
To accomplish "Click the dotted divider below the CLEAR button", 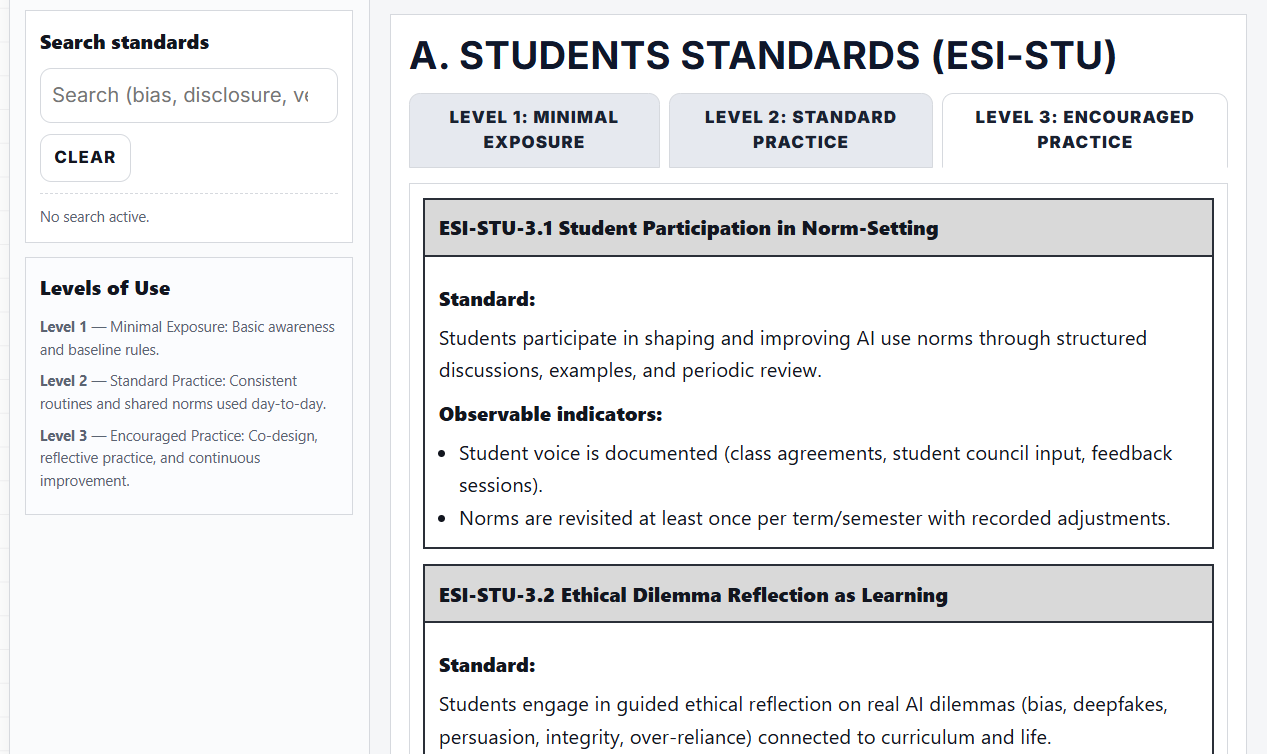I will point(188,191).
